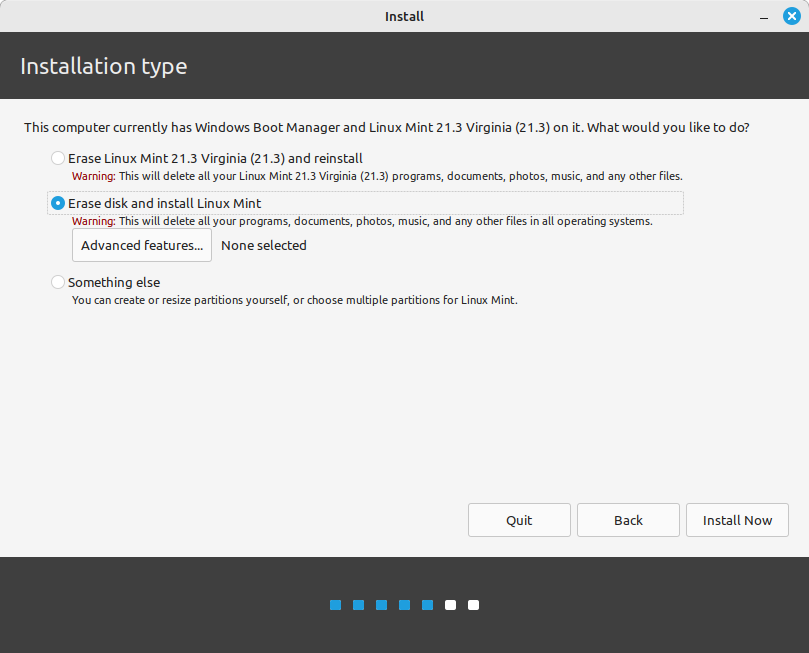
Task: Click Install Now button
Action: click(x=737, y=520)
